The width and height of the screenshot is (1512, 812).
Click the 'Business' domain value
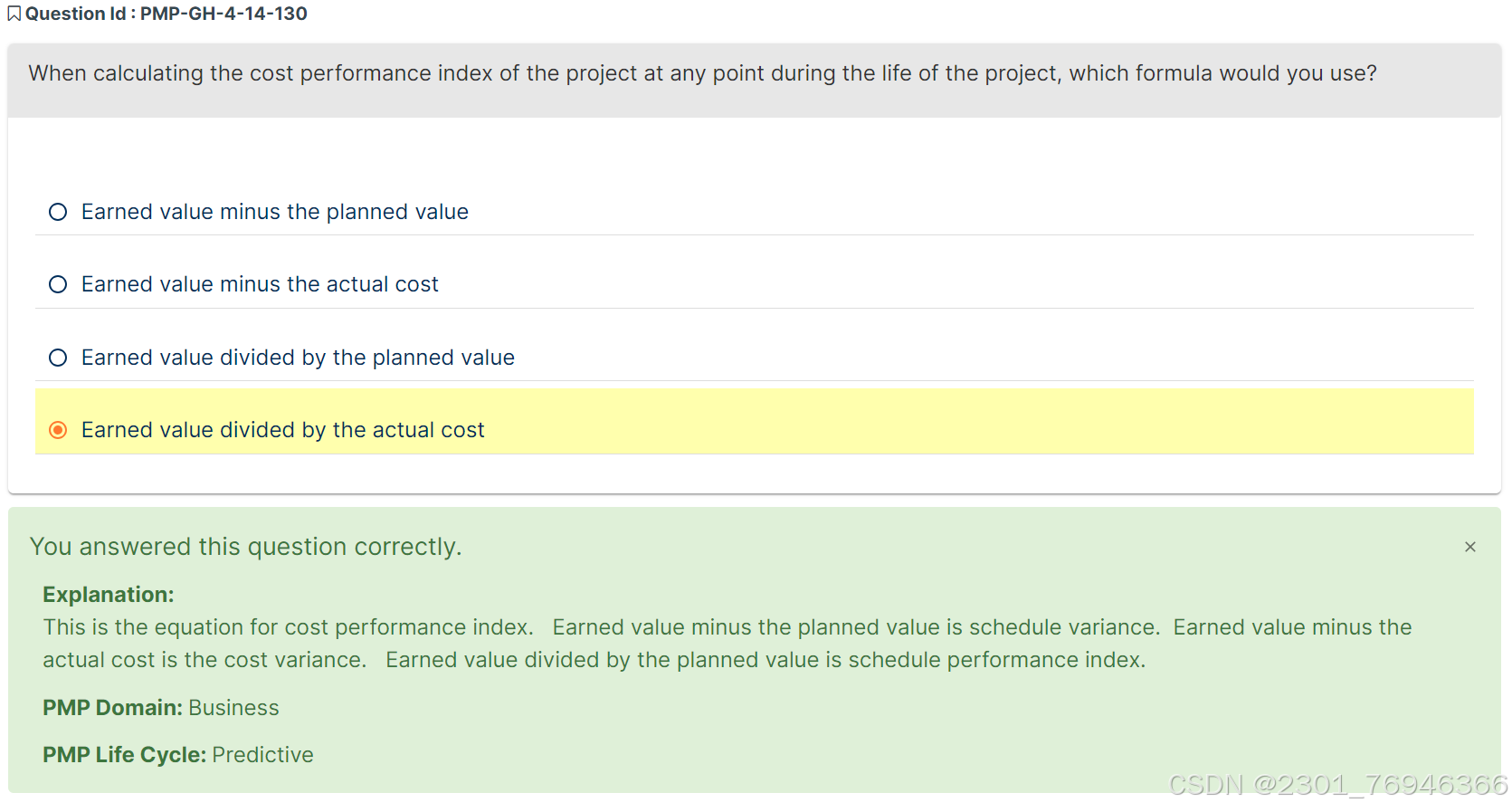click(233, 708)
